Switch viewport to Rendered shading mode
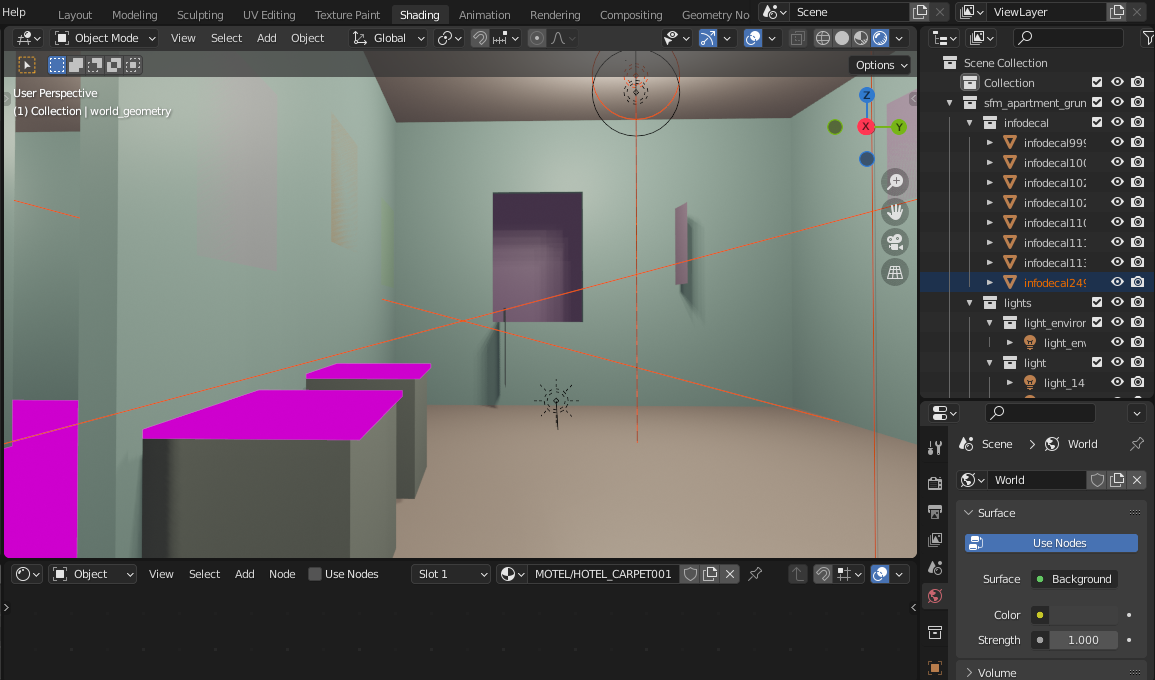The width and height of the screenshot is (1155, 680). tap(879, 37)
